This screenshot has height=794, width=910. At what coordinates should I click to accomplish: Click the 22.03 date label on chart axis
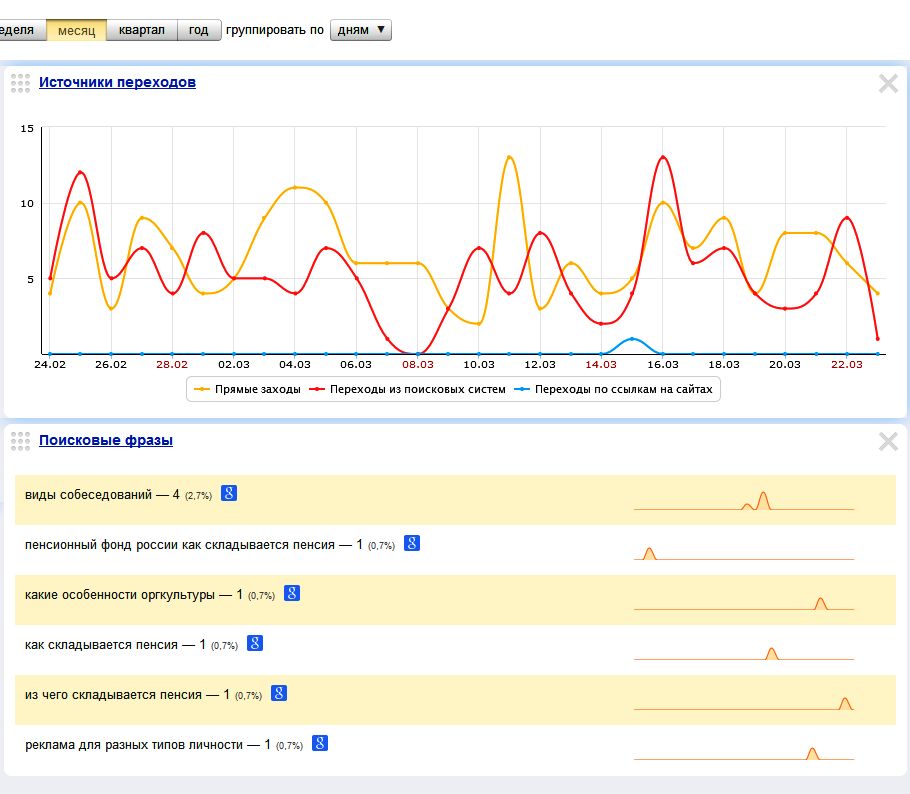[x=847, y=364]
